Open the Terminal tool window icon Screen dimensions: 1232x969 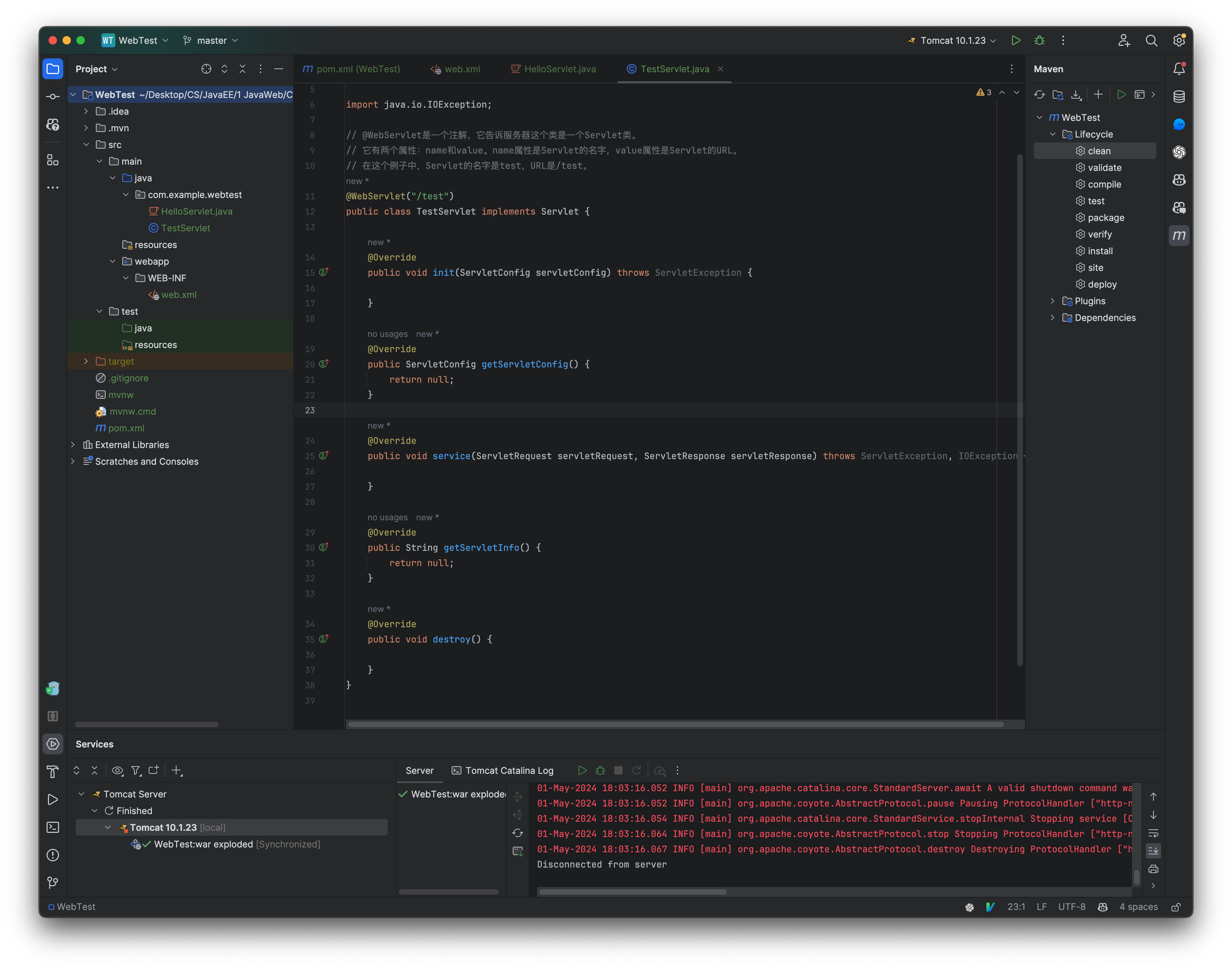(x=53, y=828)
